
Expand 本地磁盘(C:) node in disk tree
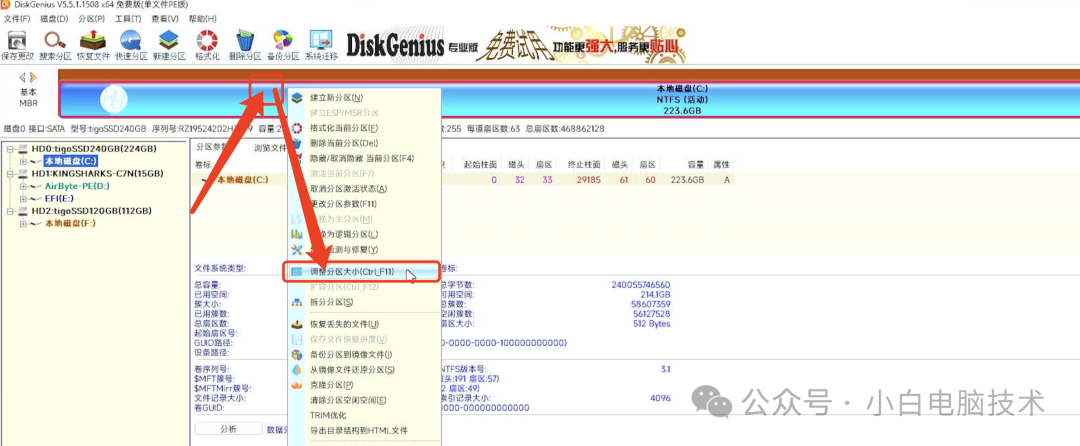pos(23,161)
